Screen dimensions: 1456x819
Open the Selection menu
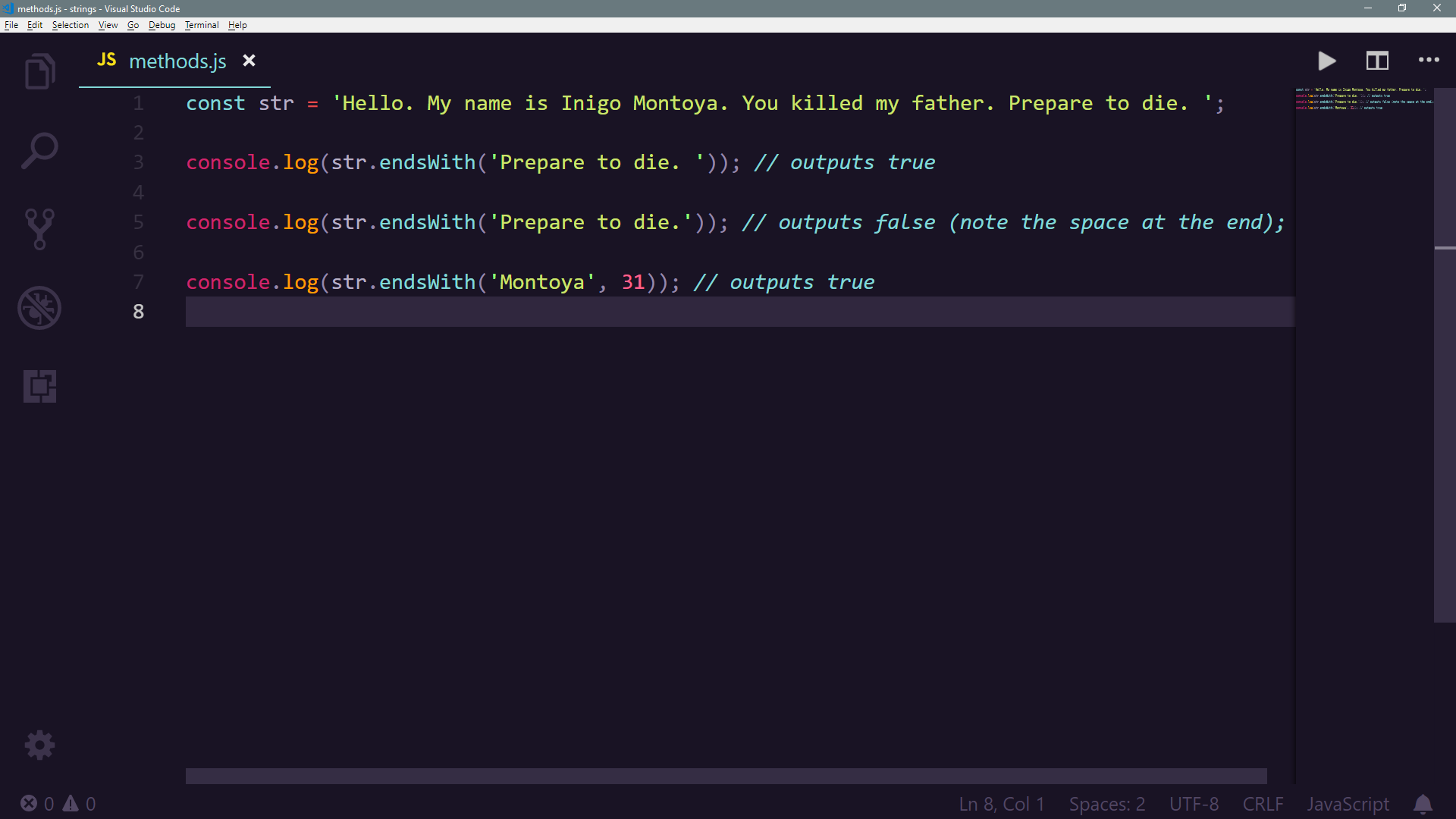(70, 25)
